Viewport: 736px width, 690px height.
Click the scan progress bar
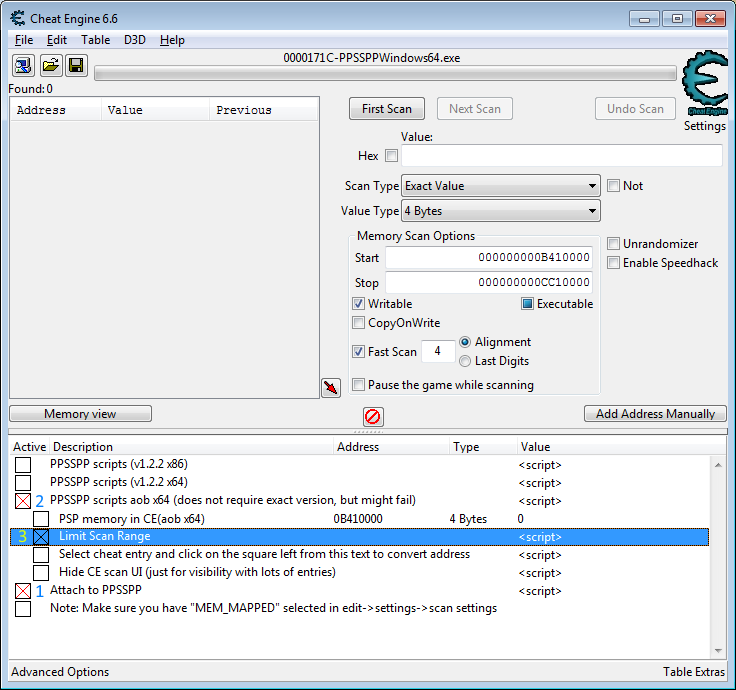click(385, 73)
